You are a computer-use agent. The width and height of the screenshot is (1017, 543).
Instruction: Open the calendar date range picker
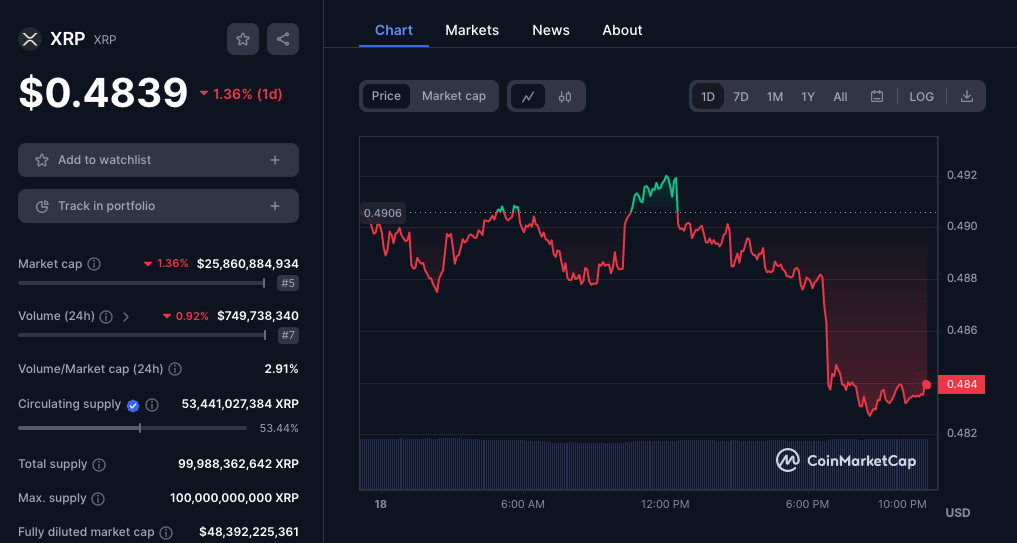click(x=877, y=96)
